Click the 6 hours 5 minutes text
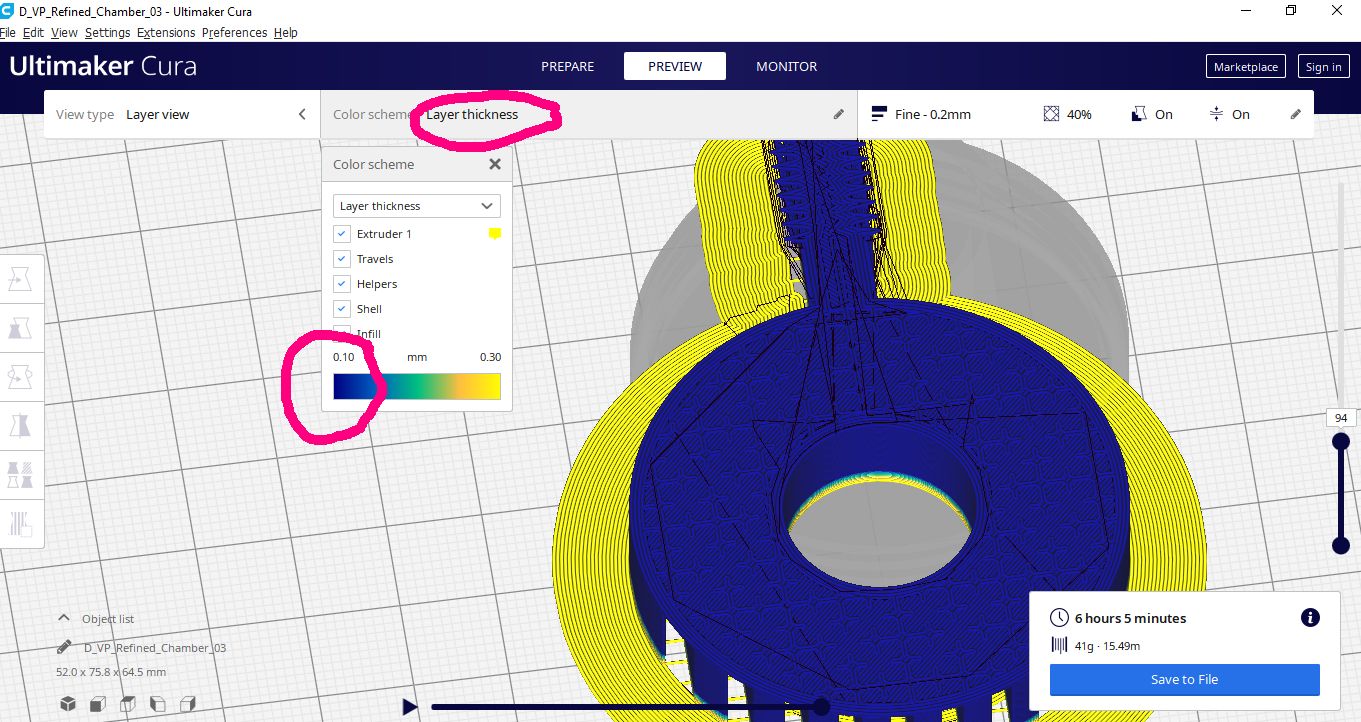The width and height of the screenshot is (1361, 722). pyautogui.click(x=1130, y=618)
